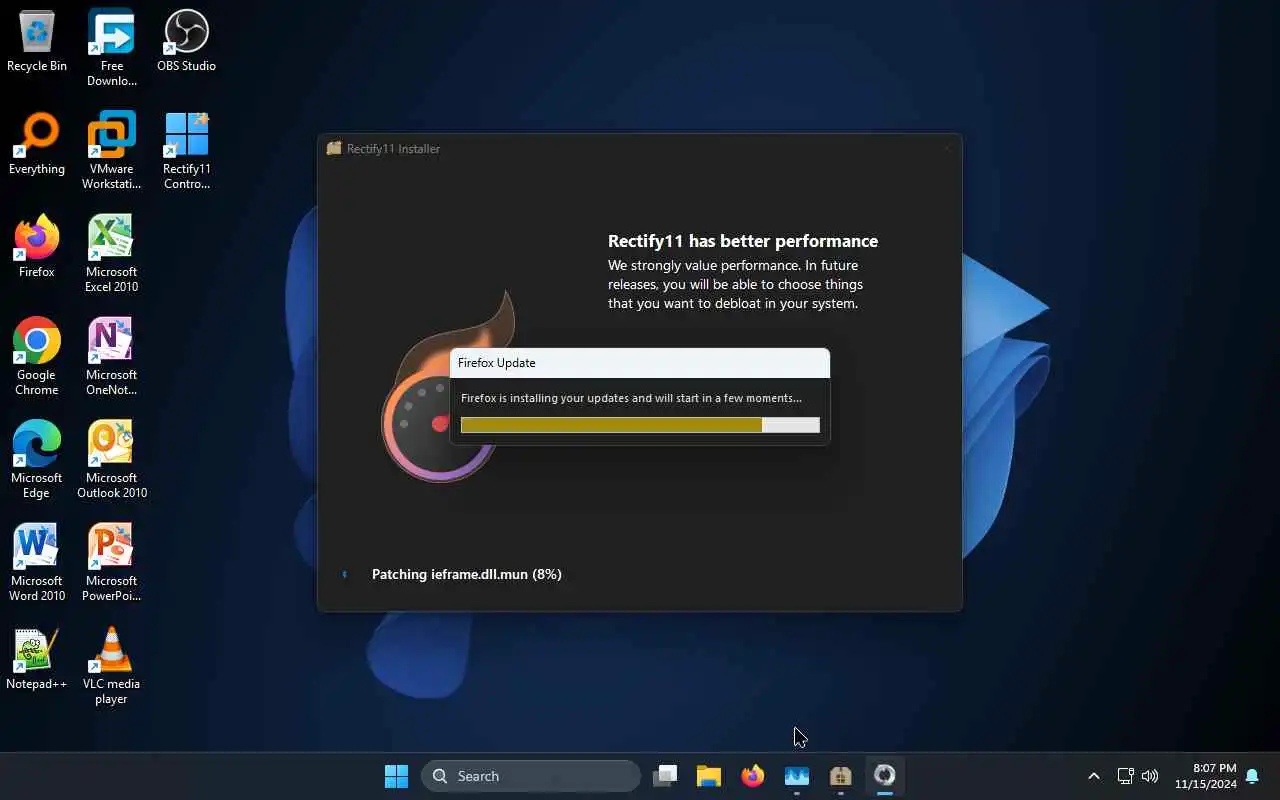
Task: Click the Firefox Update progress bar
Action: tap(640, 425)
